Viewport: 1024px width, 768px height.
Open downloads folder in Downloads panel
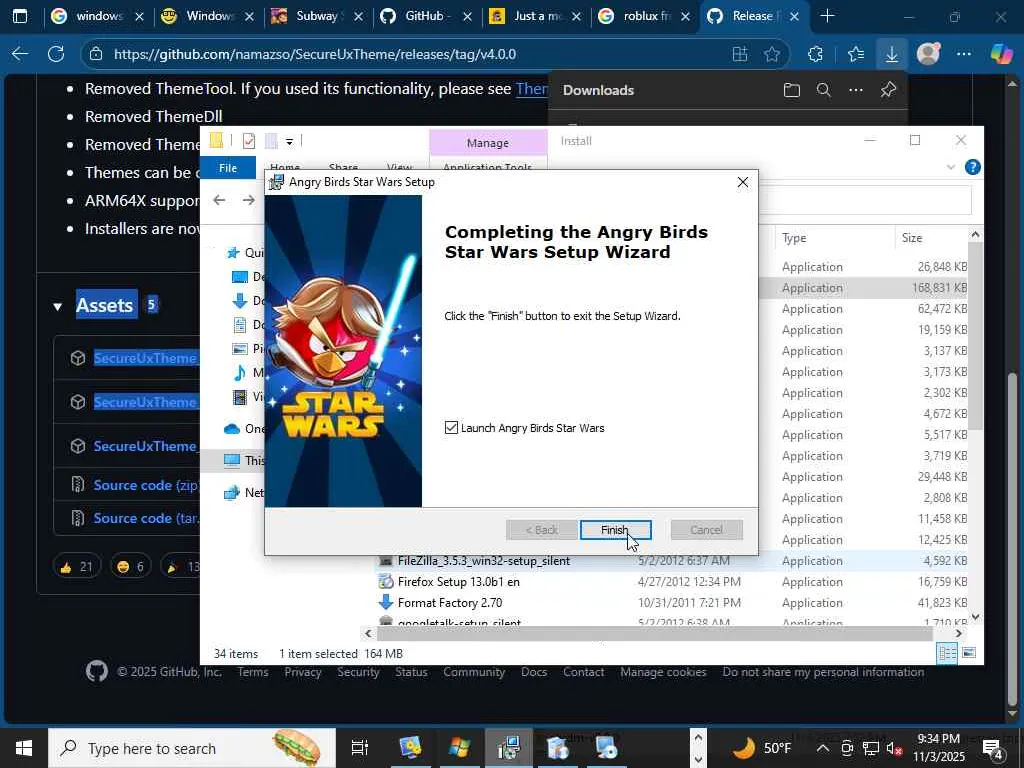point(792,90)
